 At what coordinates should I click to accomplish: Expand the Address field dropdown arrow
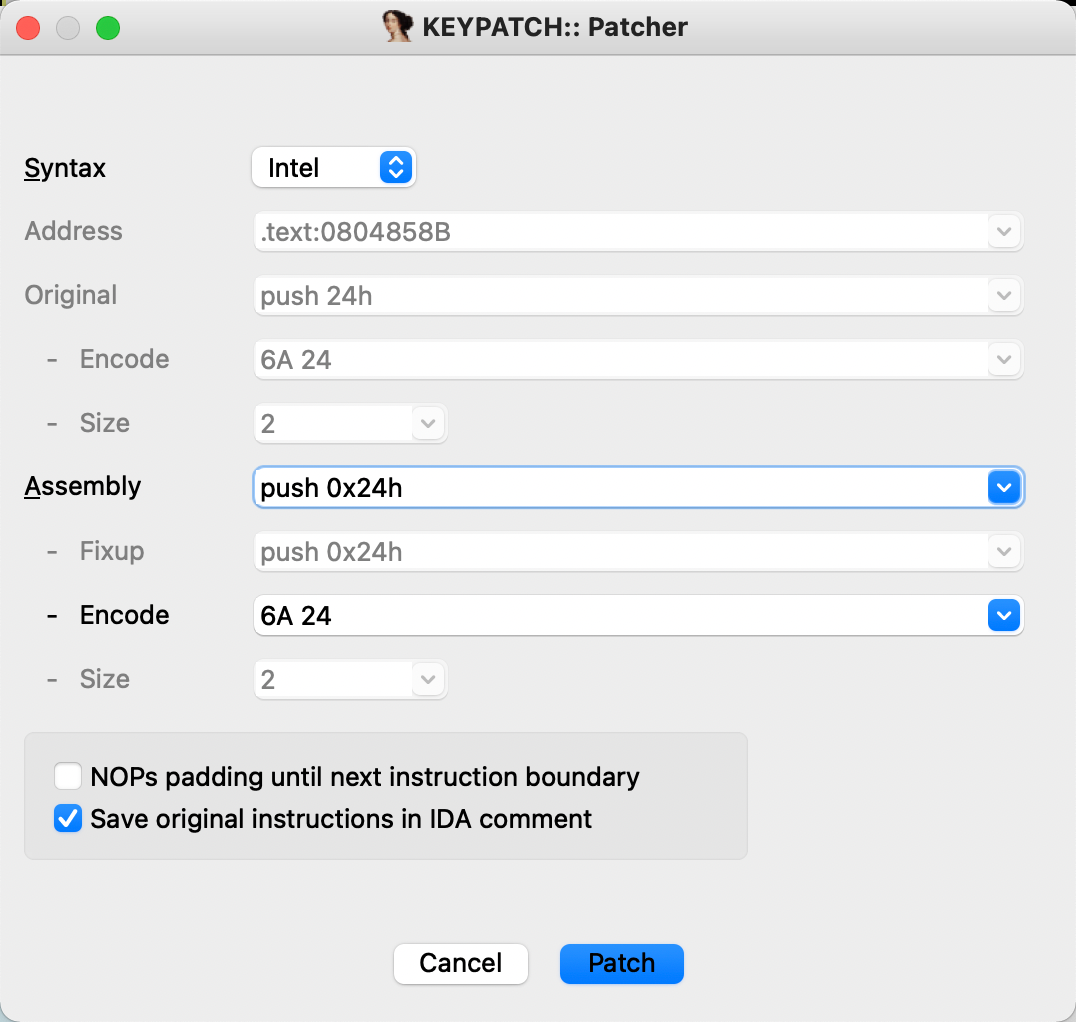(x=1004, y=231)
